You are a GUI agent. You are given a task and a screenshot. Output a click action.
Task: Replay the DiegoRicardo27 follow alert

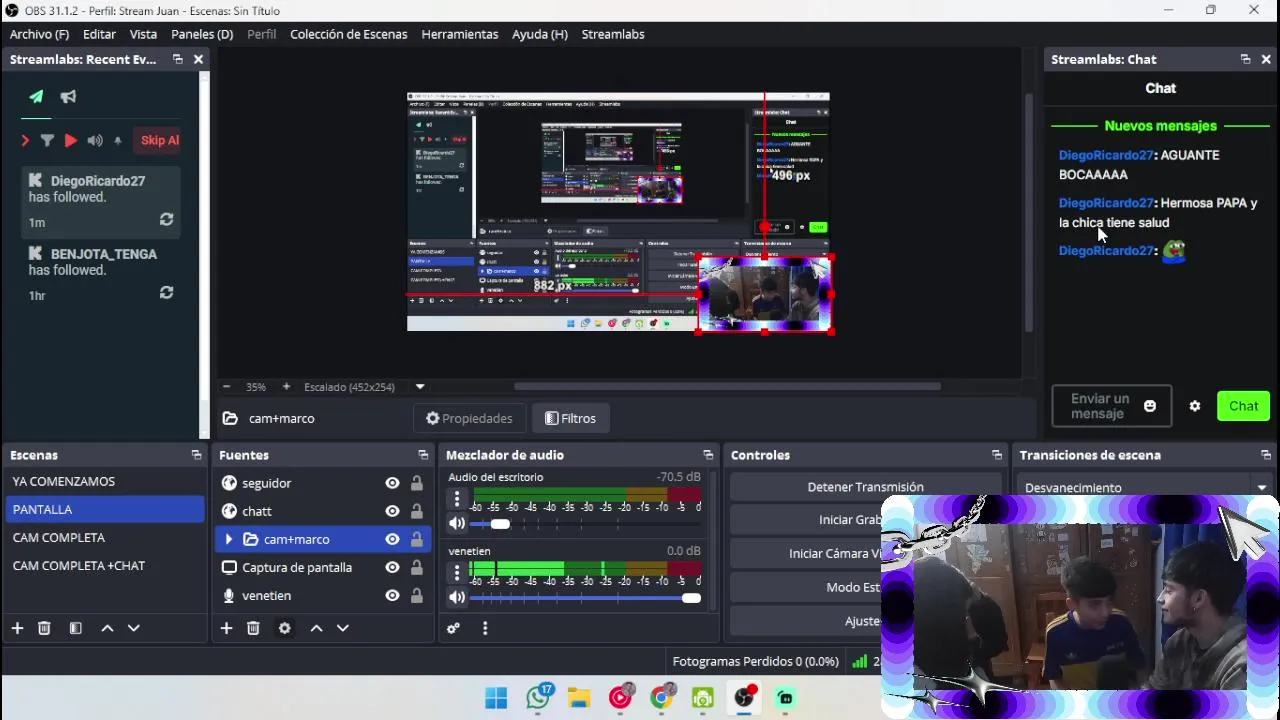166,220
